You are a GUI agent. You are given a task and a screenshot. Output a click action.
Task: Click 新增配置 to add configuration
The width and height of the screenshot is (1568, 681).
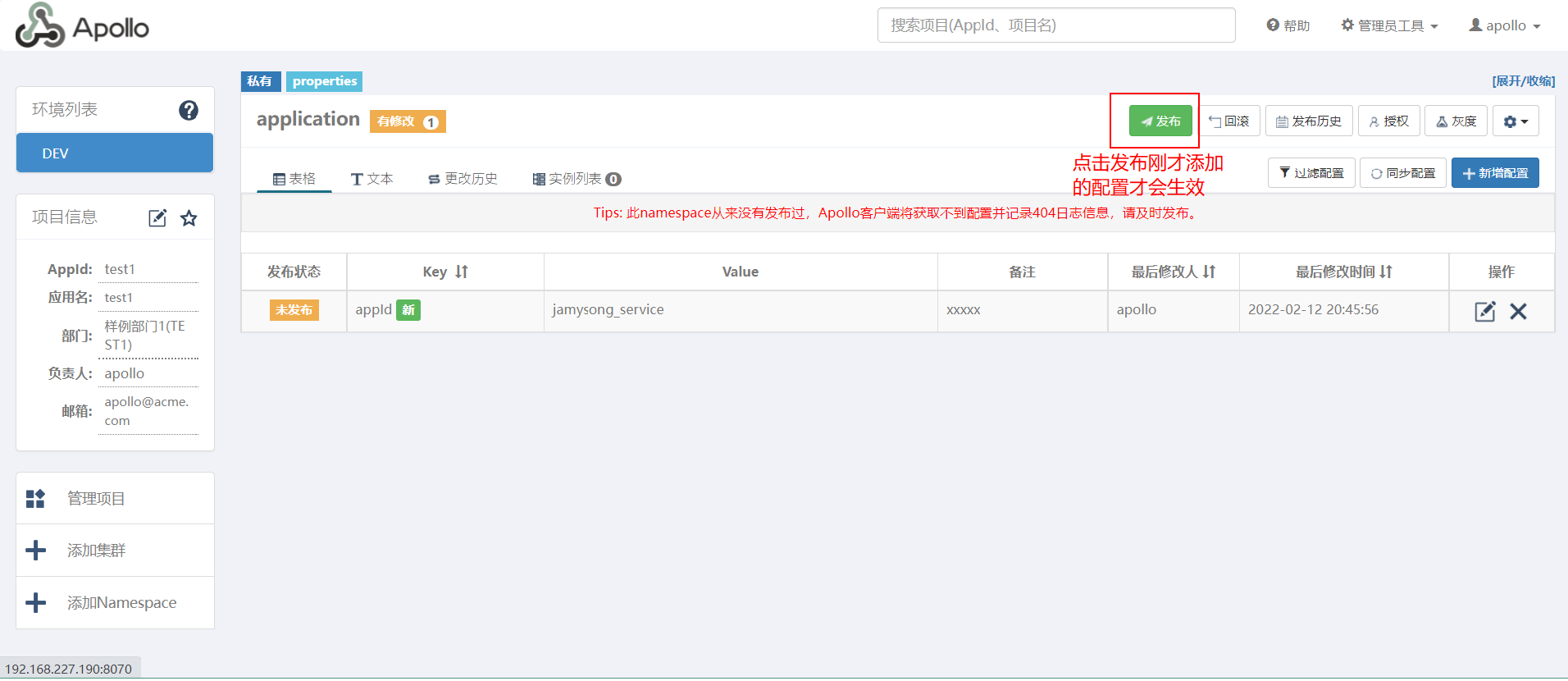click(x=1495, y=173)
